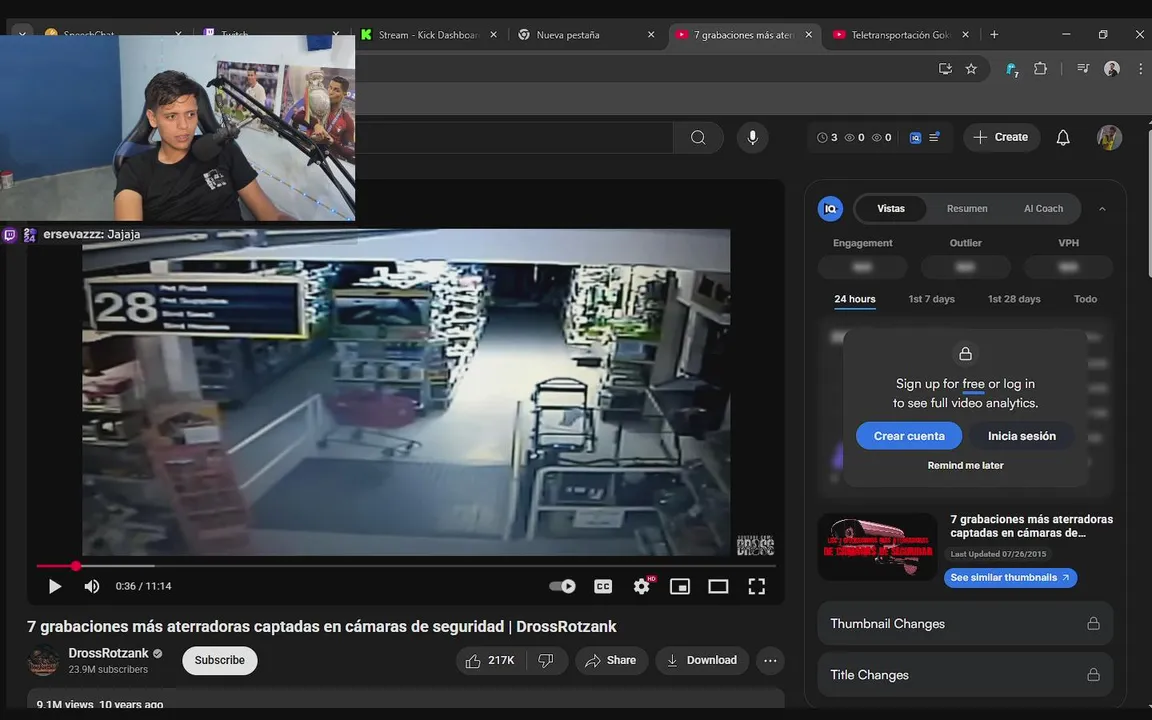Click the vidIQ blue logo in header
Image resolution: width=1152 pixels, height=720 pixels.
(915, 137)
